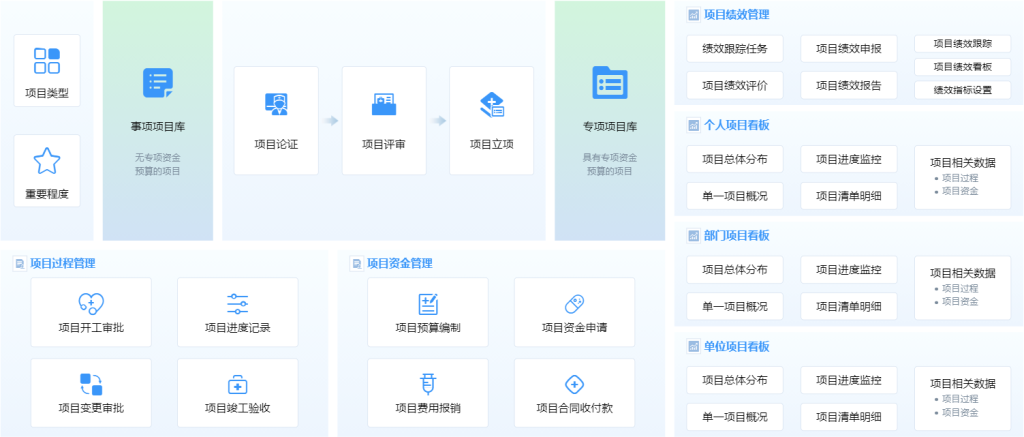Click the 项目预算编制 icon
Viewport: 1024px width, 437px height.
(x=428, y=303)
